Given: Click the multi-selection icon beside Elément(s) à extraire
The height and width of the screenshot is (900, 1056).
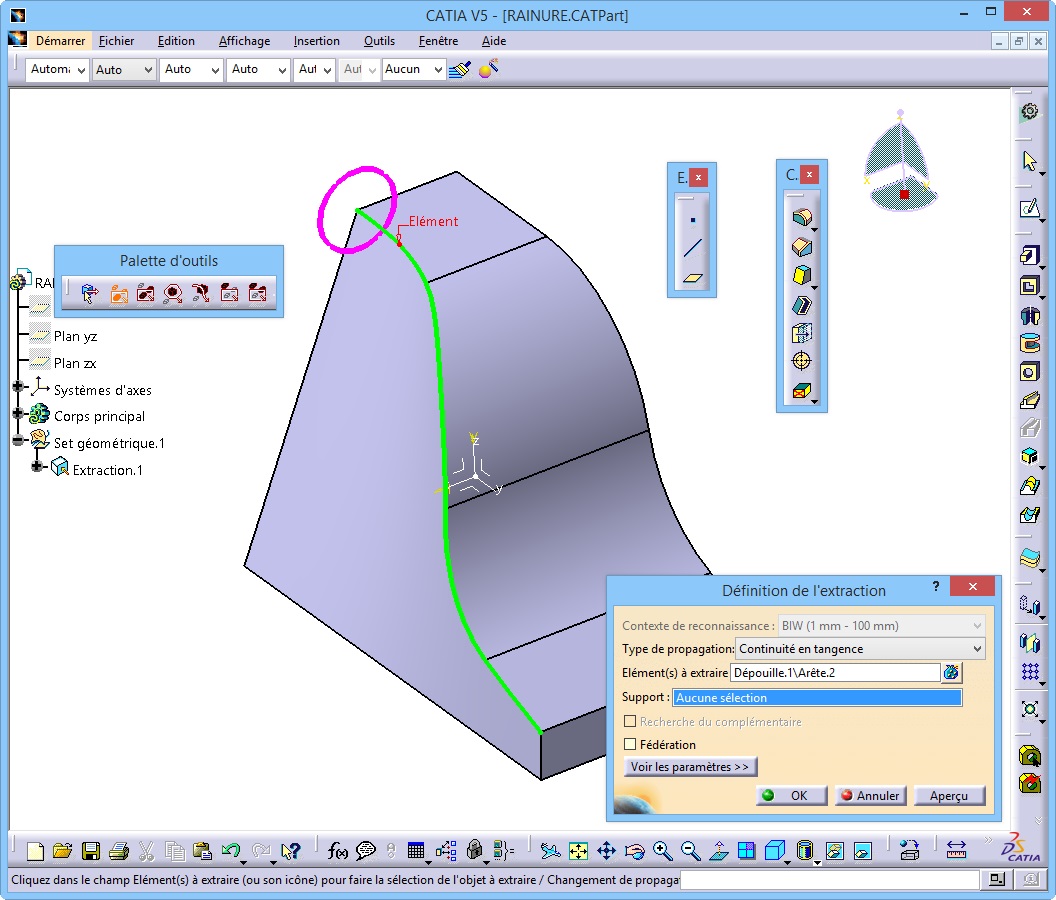Looking at the screenshot, I should [951, 672].
